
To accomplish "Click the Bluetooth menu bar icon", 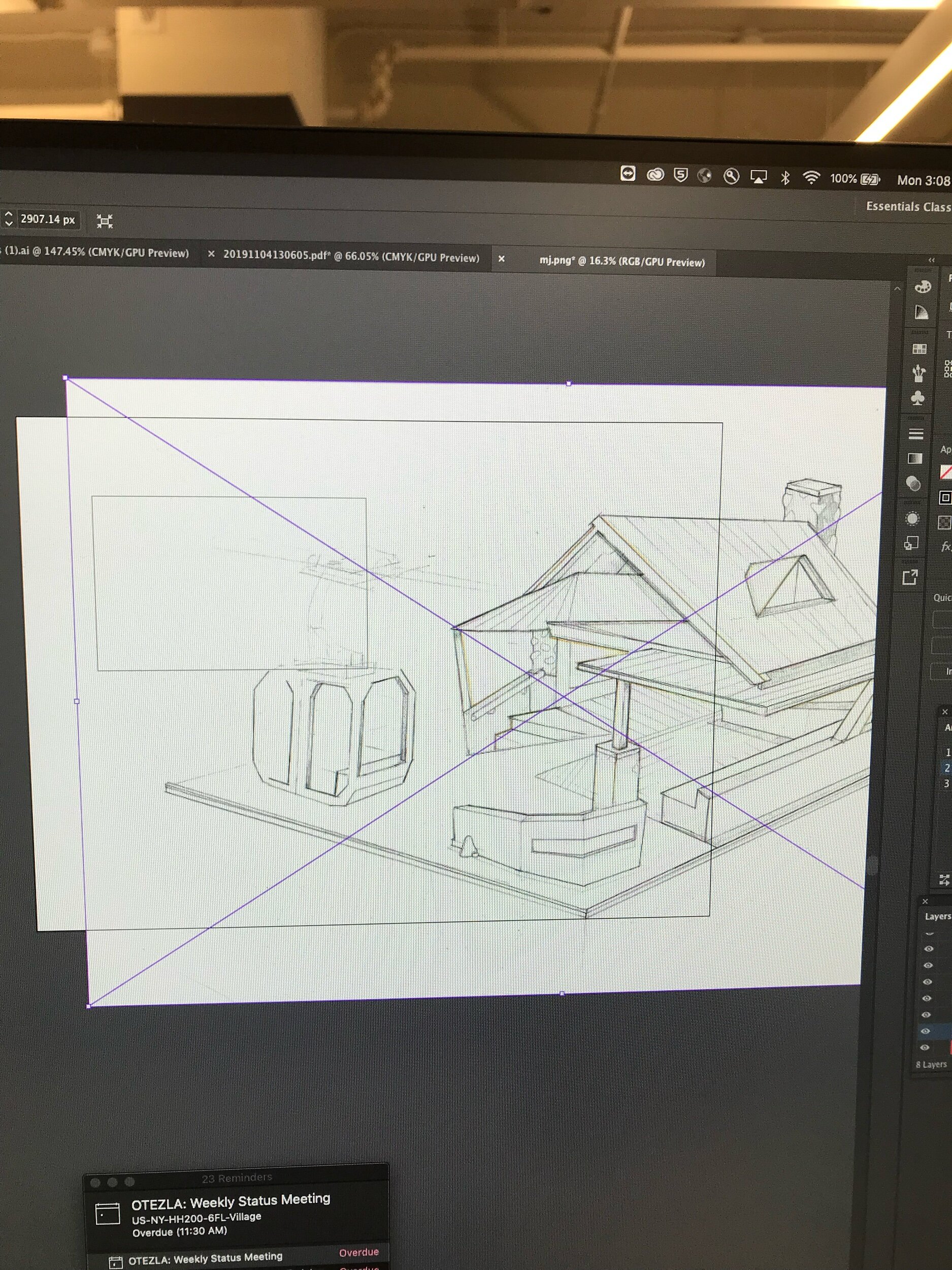I will point(785,178).
